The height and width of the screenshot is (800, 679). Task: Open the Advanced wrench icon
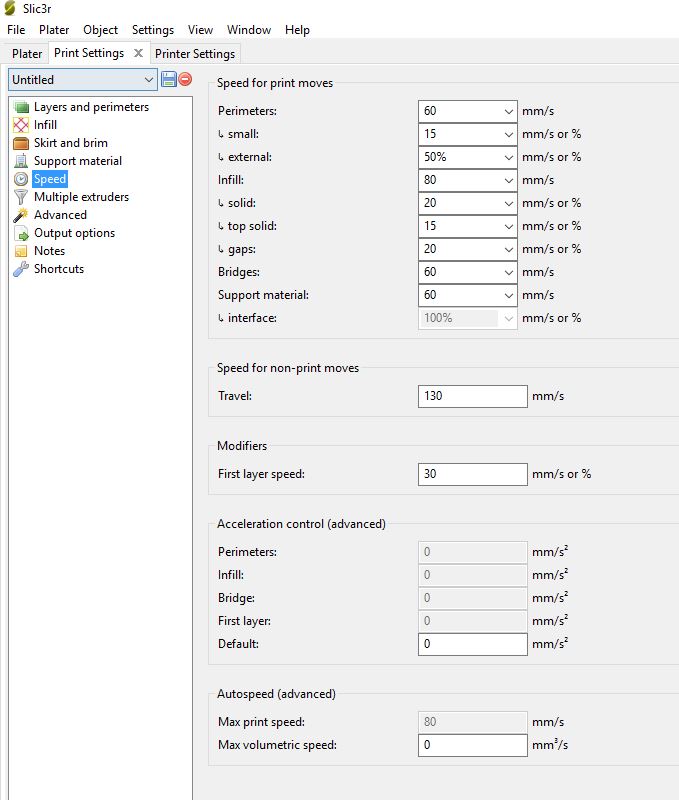21,215
